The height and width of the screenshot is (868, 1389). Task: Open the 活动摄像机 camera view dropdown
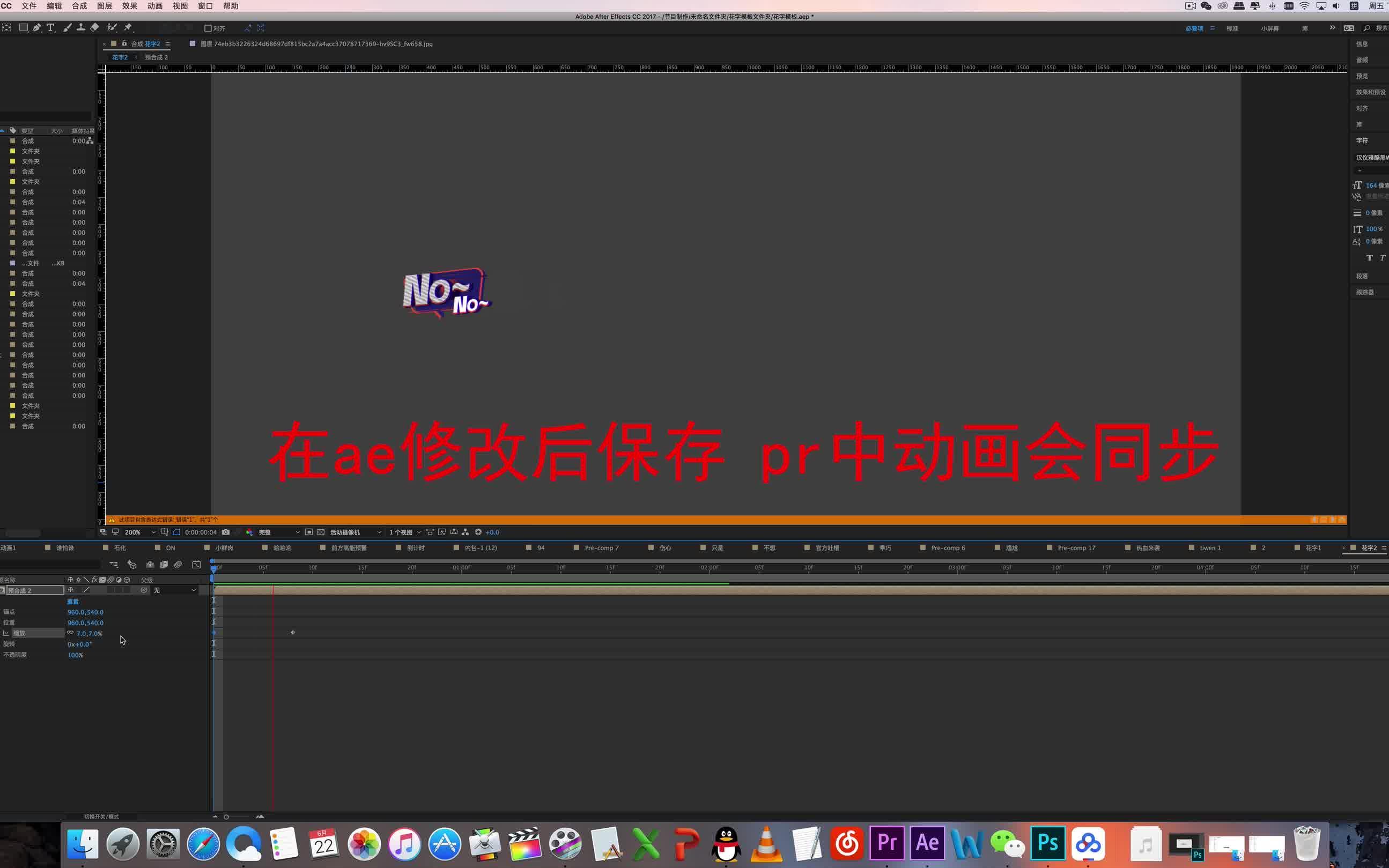click(x=353, y=532)
